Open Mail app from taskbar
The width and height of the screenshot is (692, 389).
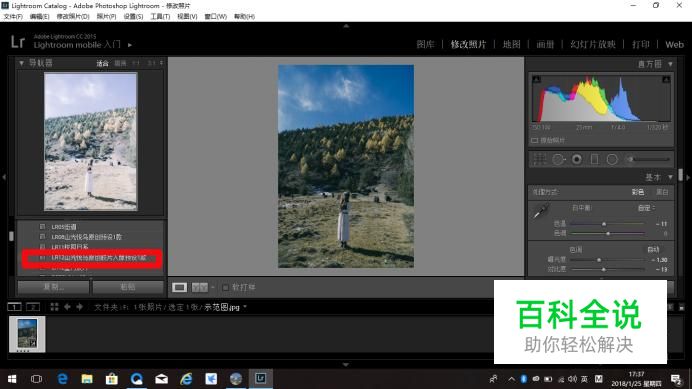(162, 379)
